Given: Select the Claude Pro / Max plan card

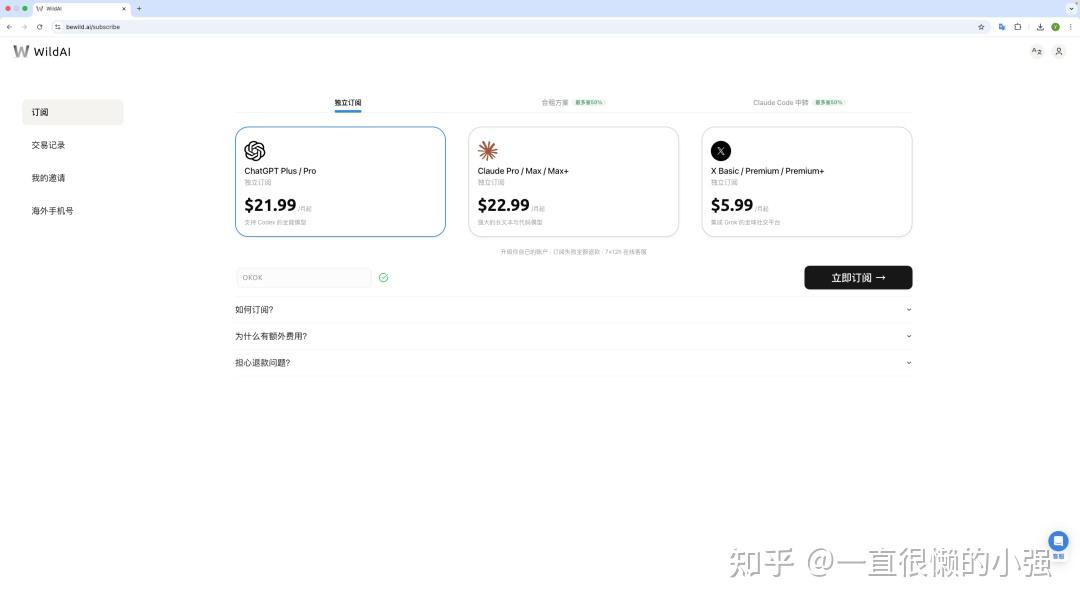Looking at the screenshot, I should click(573, 182).
